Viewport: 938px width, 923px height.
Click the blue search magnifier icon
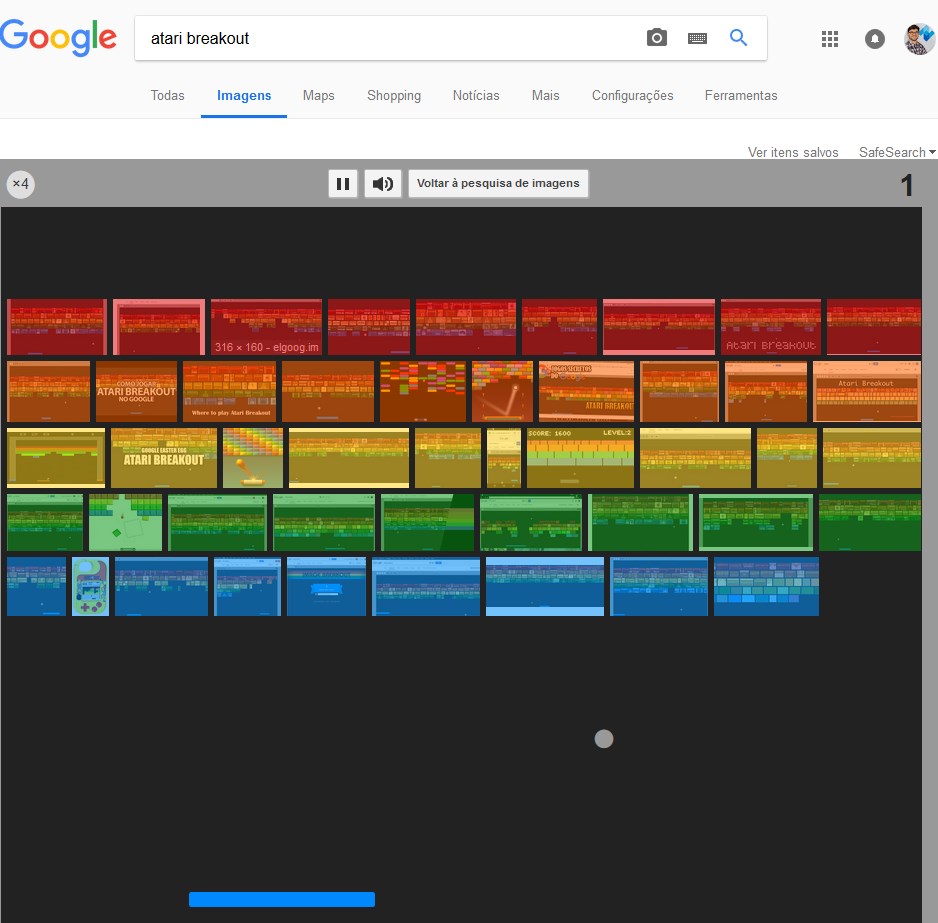pos(739,38)
